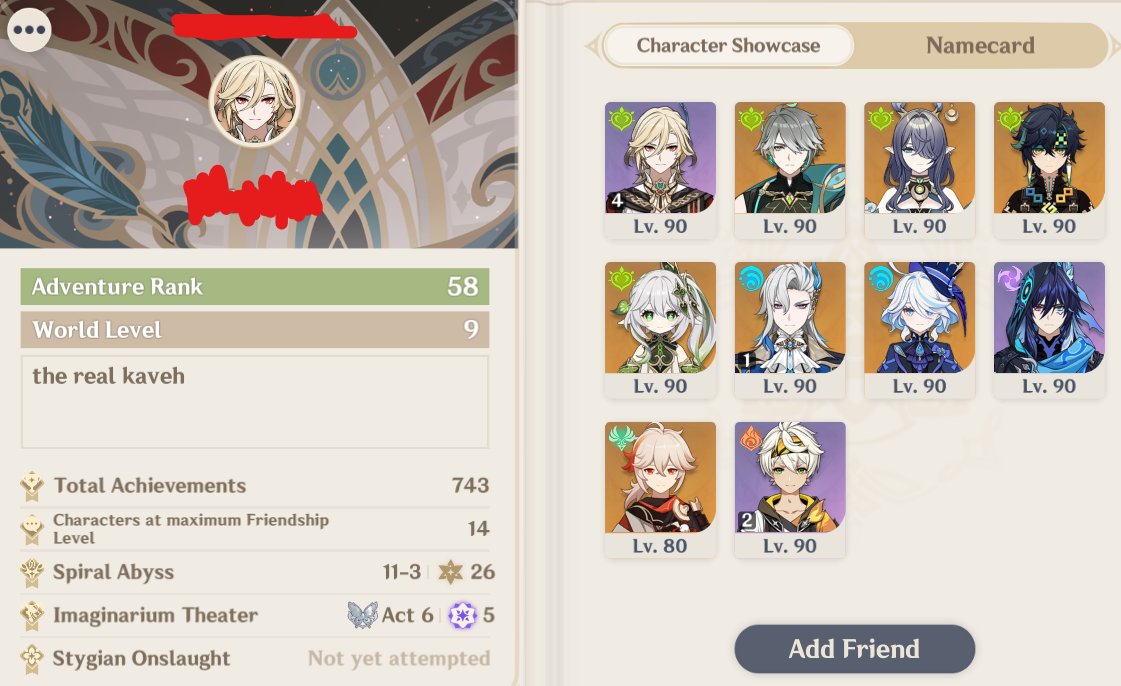
Task: Open the white-haired Pyro character with constellation 2
Action: (790, 489)
